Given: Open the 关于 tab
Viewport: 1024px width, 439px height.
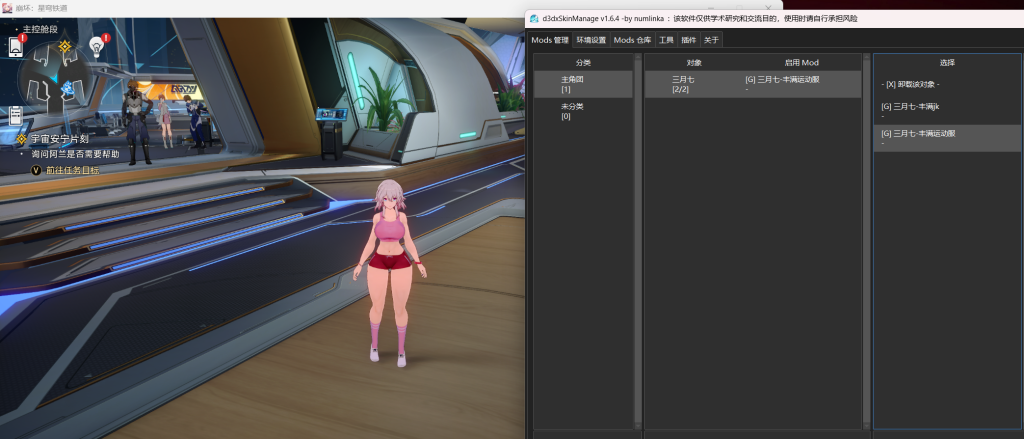Looking at the screenshot, I should pos(711,40).
